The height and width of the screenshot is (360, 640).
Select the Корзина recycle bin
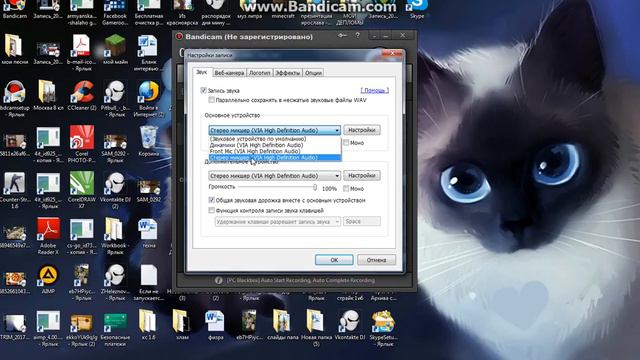149,141
